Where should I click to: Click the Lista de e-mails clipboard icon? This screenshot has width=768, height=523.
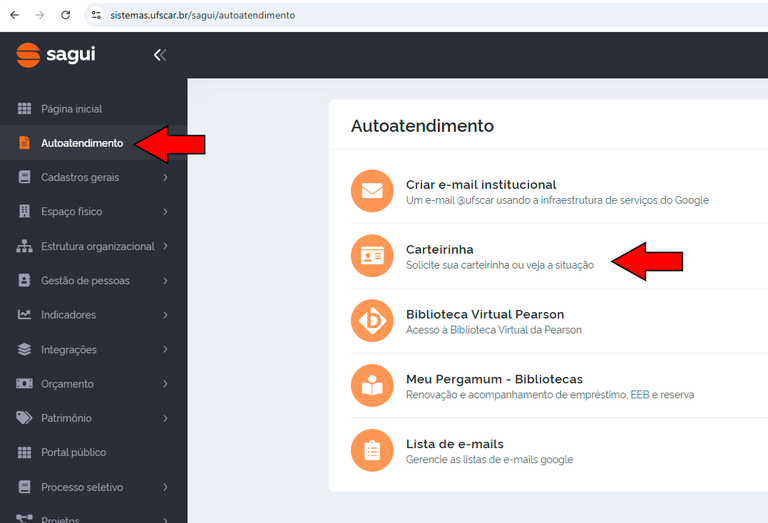[x=372, y=451]
